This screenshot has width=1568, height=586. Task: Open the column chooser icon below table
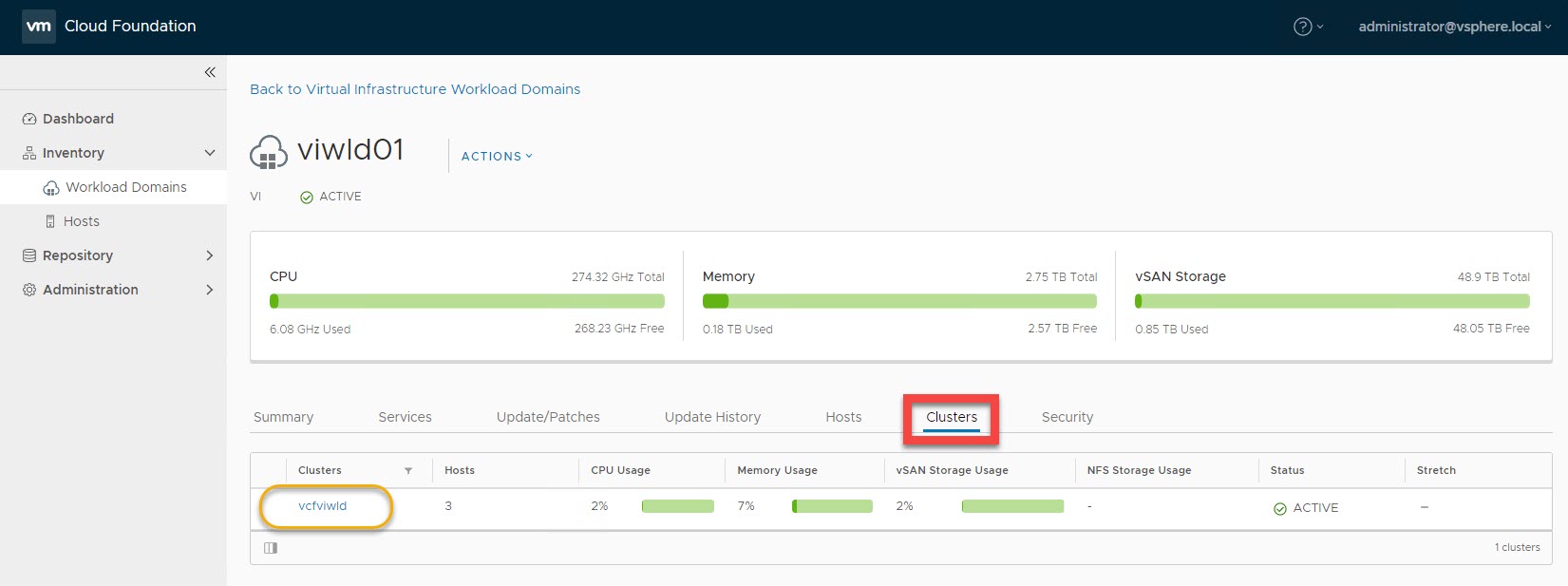coord(271,548)
